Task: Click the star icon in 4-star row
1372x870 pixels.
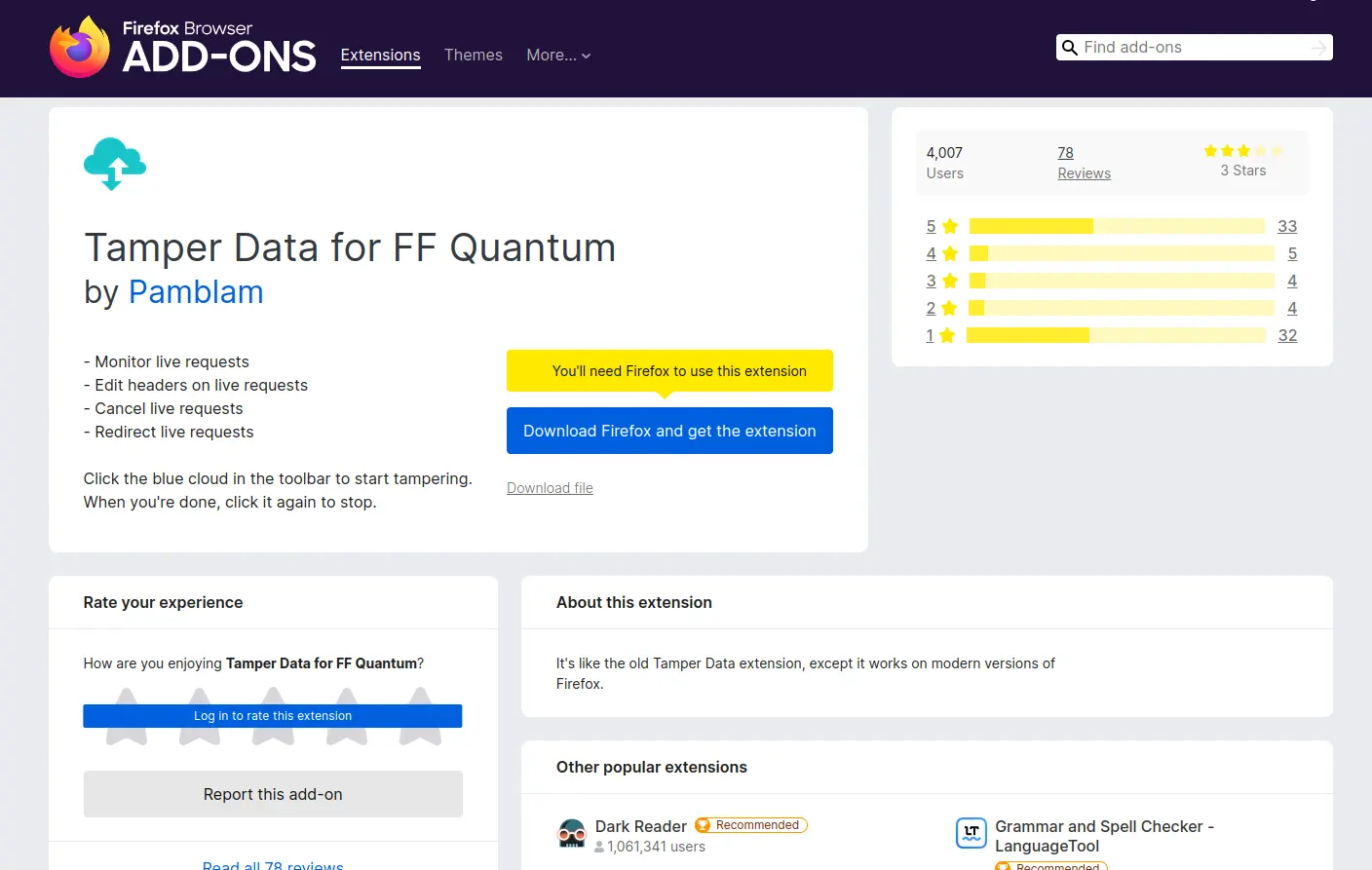Action: click(x=950, y=253)
